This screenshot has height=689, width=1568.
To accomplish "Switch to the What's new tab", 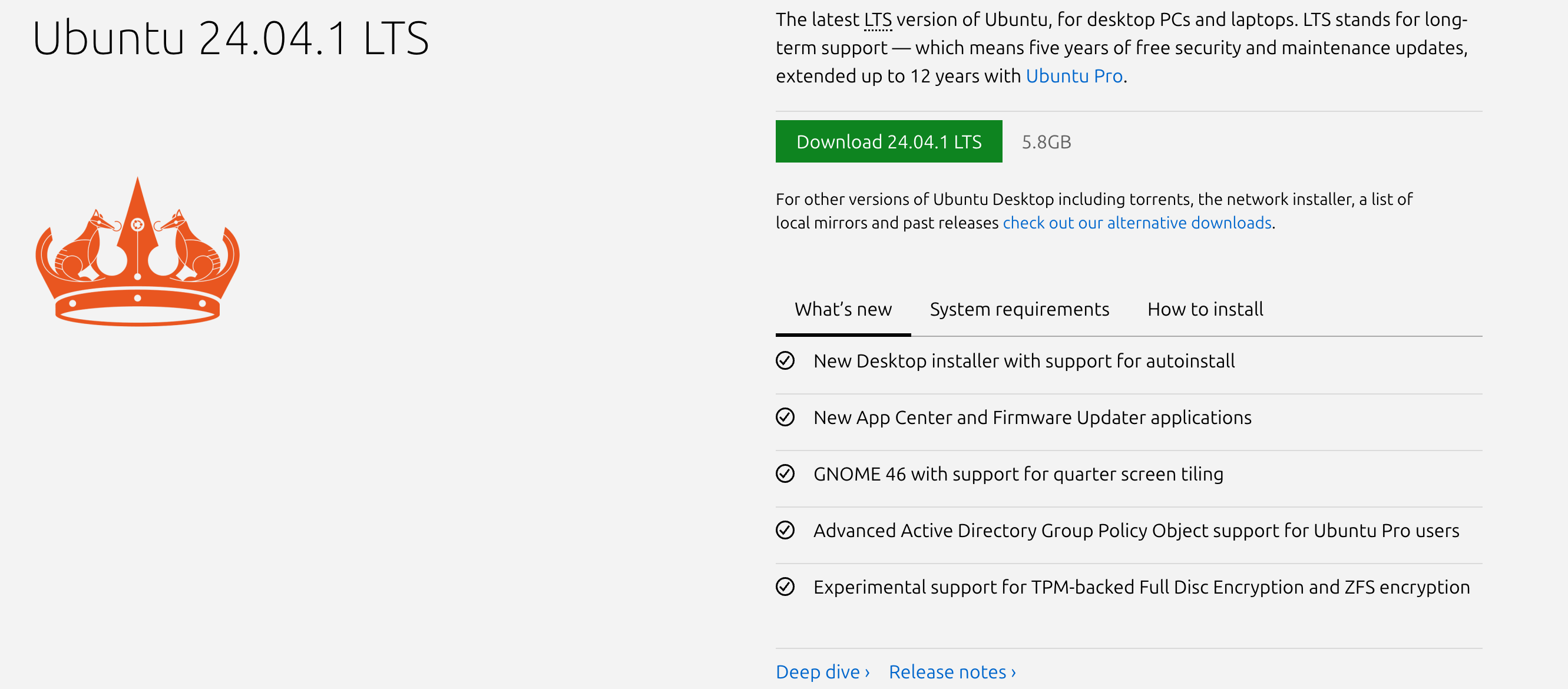I will point(842,309).
